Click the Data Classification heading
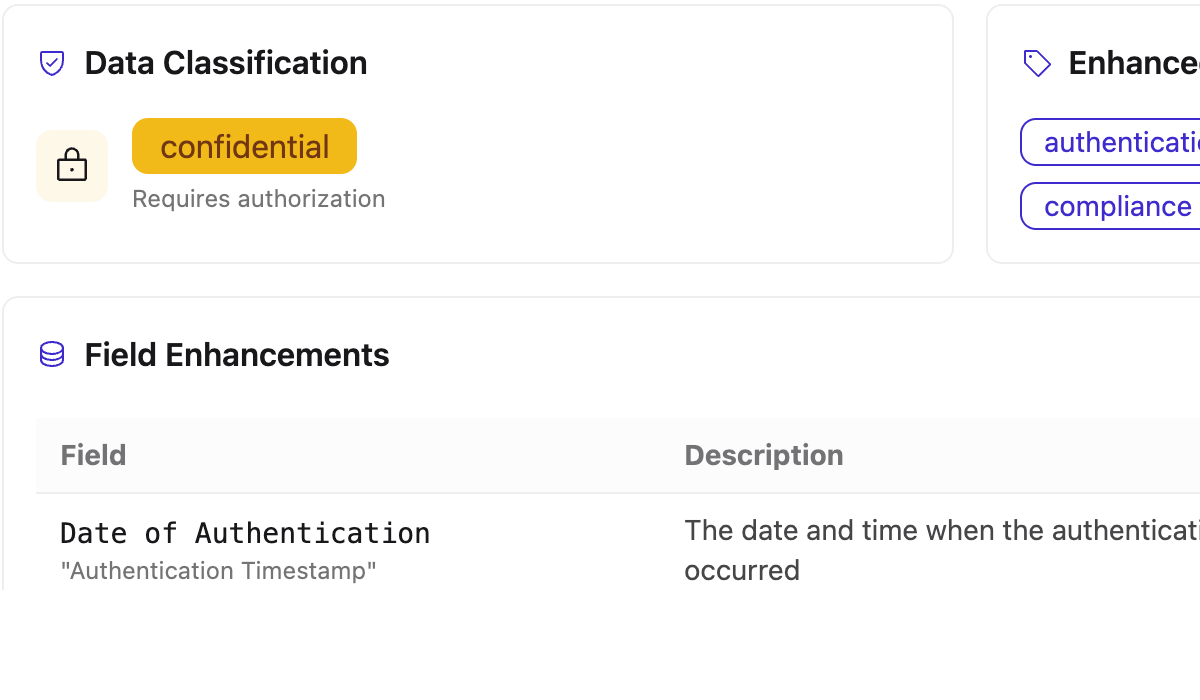The image size is (1200, 700). coord(226,63)
